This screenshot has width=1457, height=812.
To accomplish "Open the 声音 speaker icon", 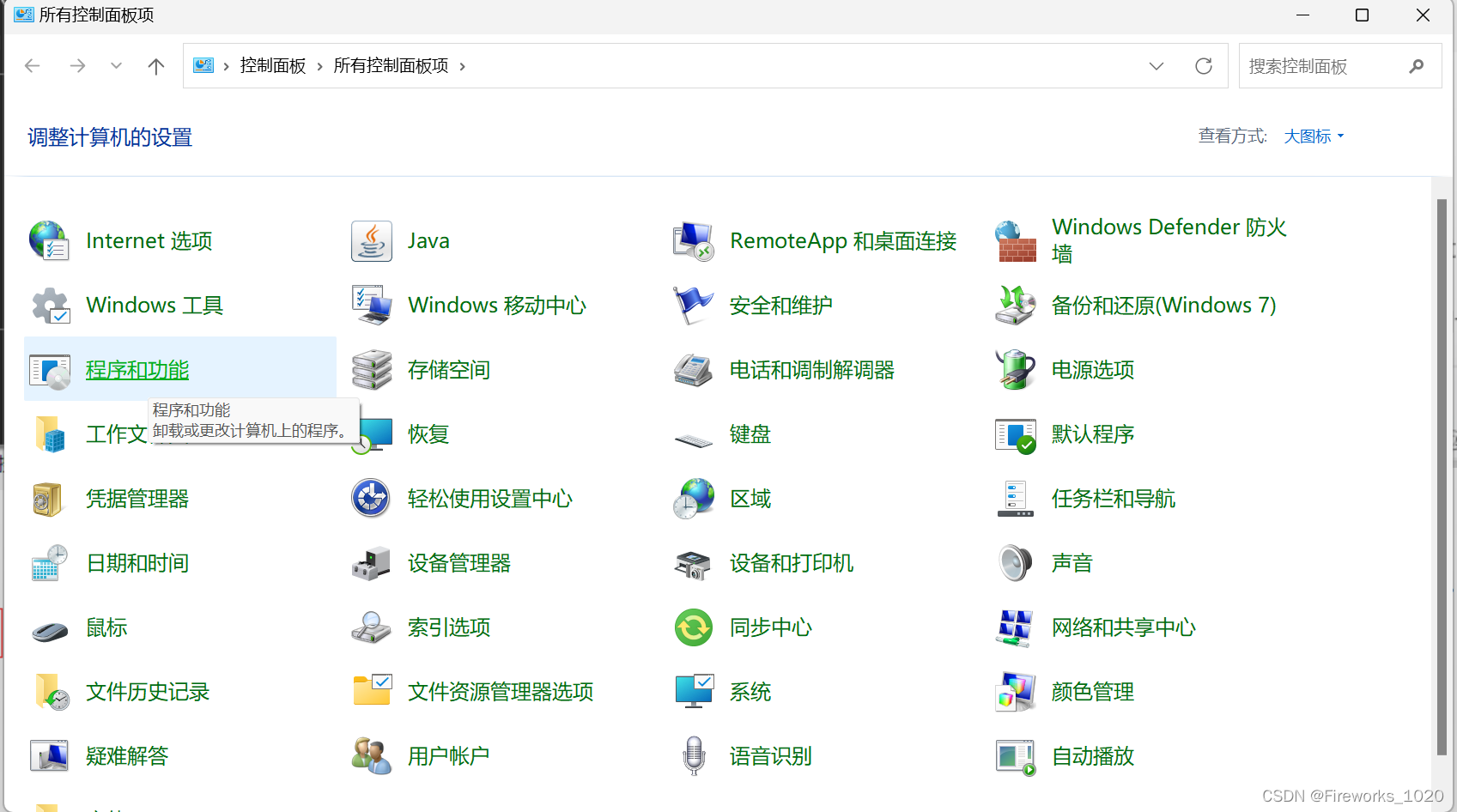I will click(1016, 563).
